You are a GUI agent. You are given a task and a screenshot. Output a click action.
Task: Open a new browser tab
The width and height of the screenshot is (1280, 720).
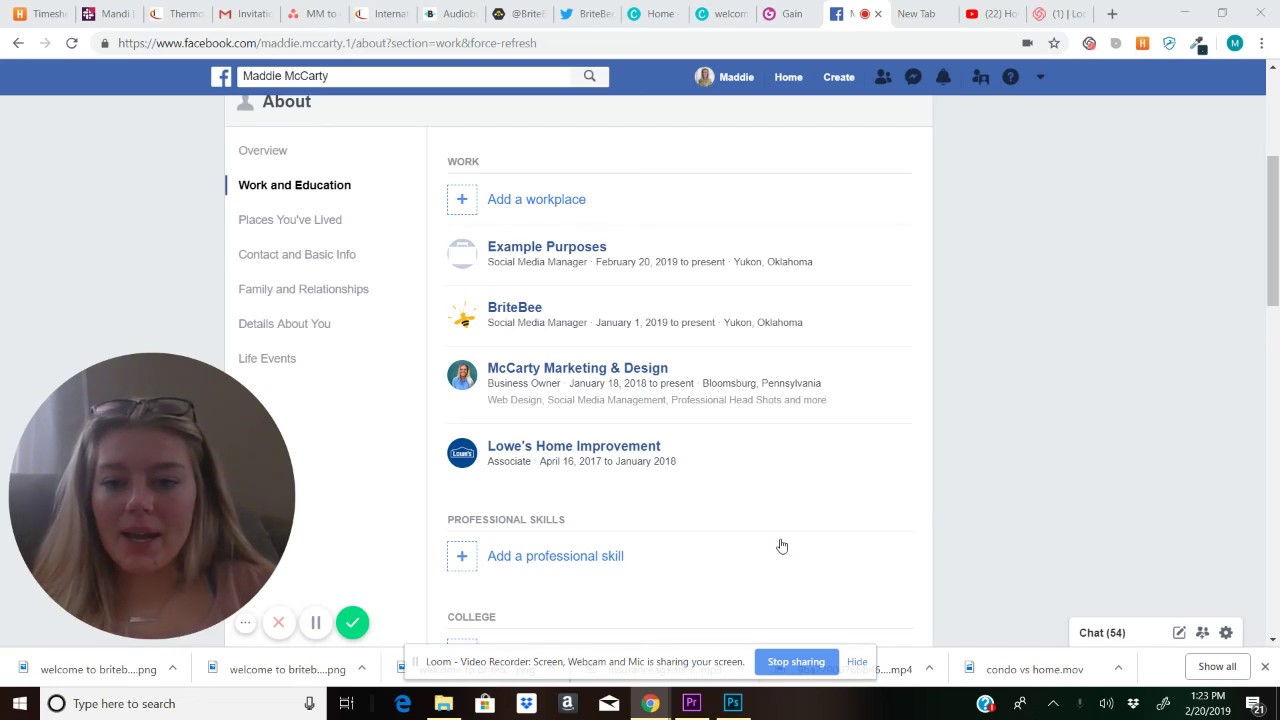pos(1112,14)
